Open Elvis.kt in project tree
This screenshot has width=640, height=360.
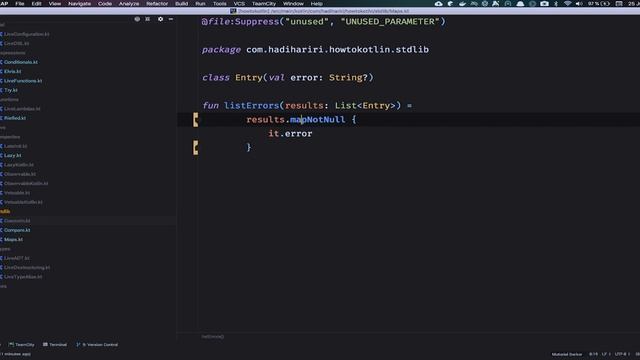coord(13,71)
